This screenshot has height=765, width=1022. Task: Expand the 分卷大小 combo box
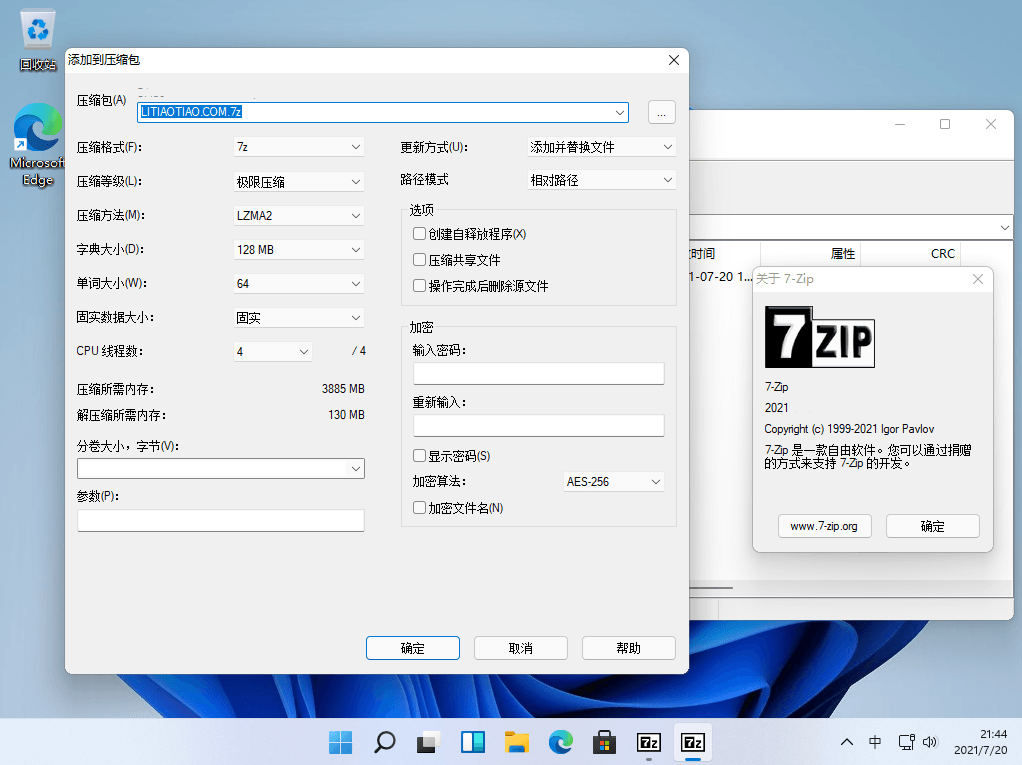point(356,469)
